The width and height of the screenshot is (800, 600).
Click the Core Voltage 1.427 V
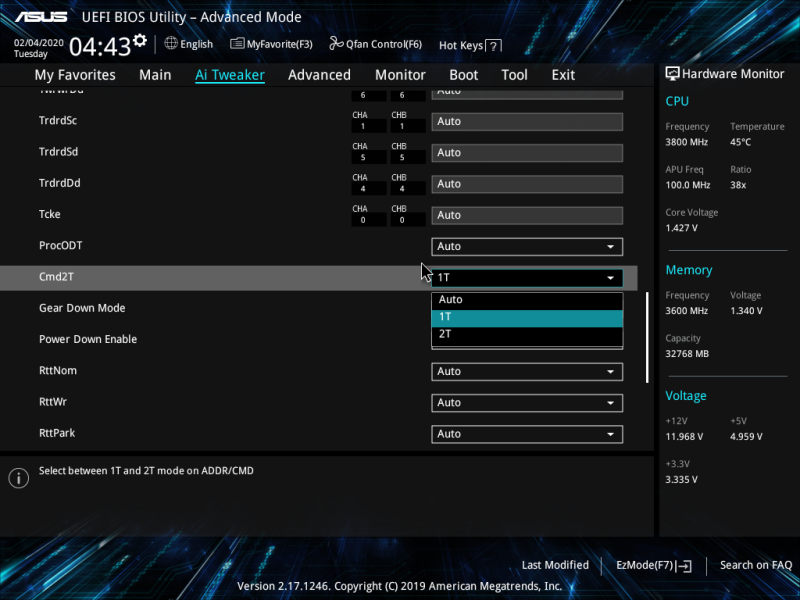pyautogui.click(x=682, y=228)
